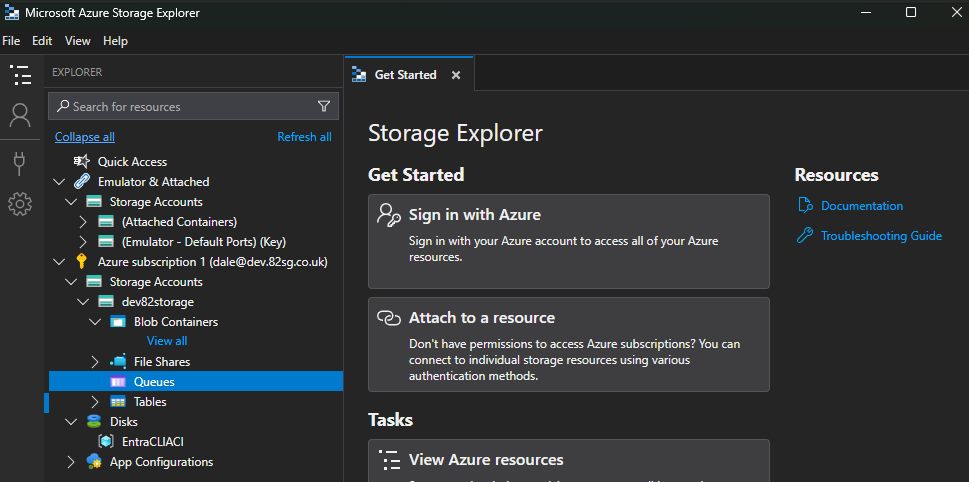Open the Explorer activity bar icon
The image size is (969, 482).
[x=20, y=75]
